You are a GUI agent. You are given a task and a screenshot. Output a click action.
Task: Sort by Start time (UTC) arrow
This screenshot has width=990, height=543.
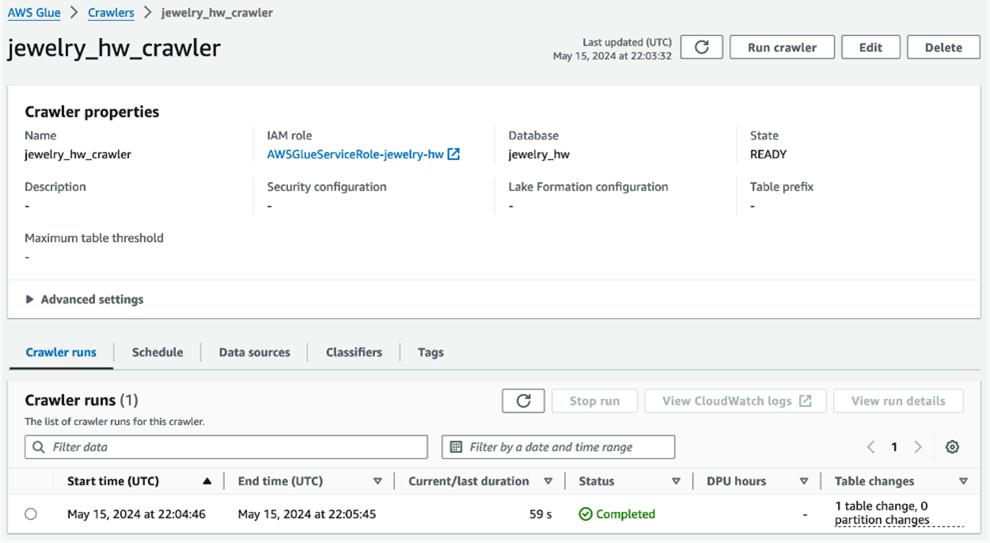[207, 481]
